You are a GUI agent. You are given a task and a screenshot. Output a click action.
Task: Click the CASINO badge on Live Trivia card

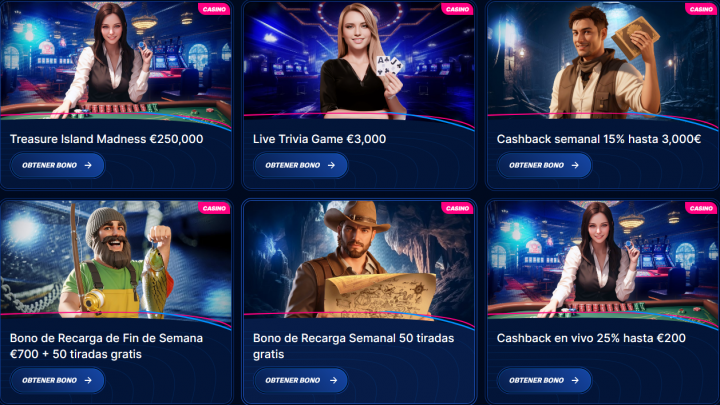click(x=457, y=9)
